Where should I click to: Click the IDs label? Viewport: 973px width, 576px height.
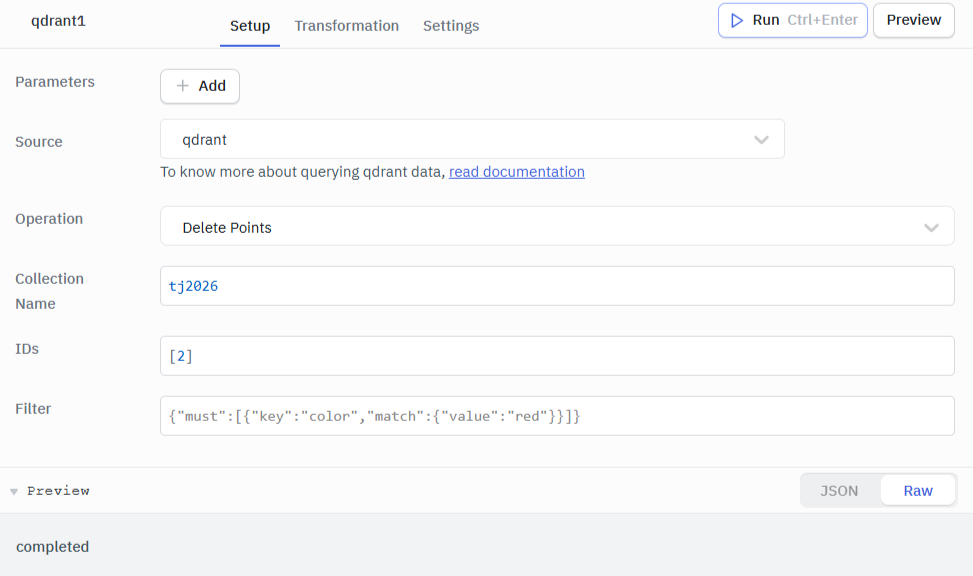click(x=27, y=349)
